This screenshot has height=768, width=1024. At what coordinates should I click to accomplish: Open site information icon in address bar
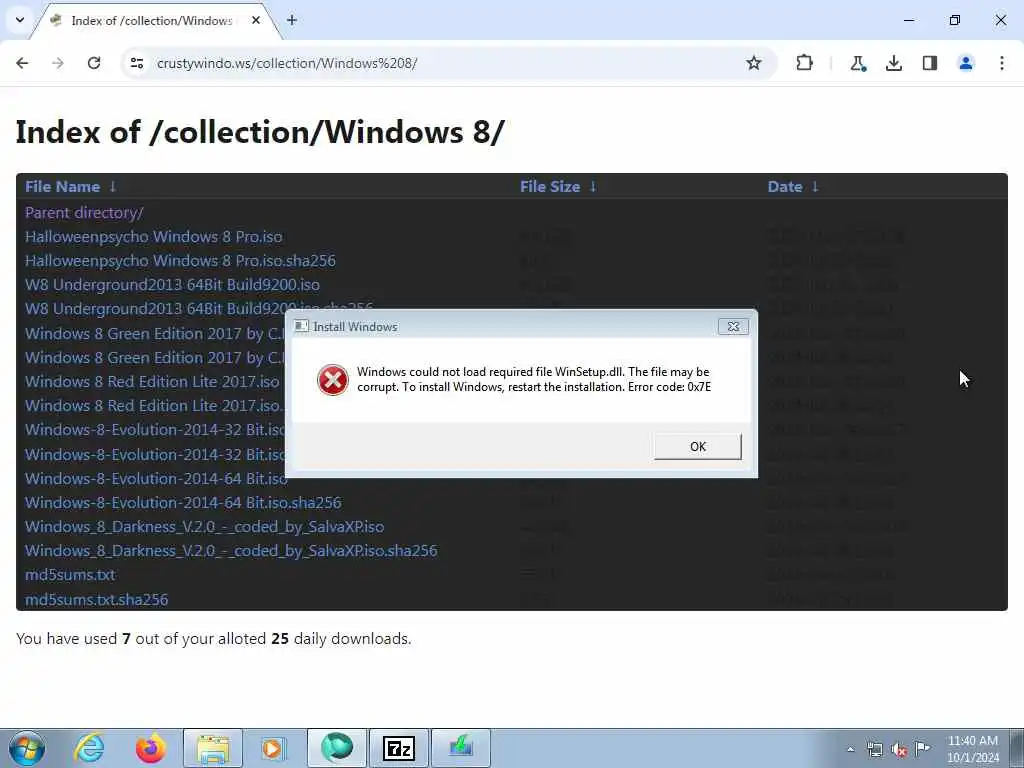(x=136, y=63)
